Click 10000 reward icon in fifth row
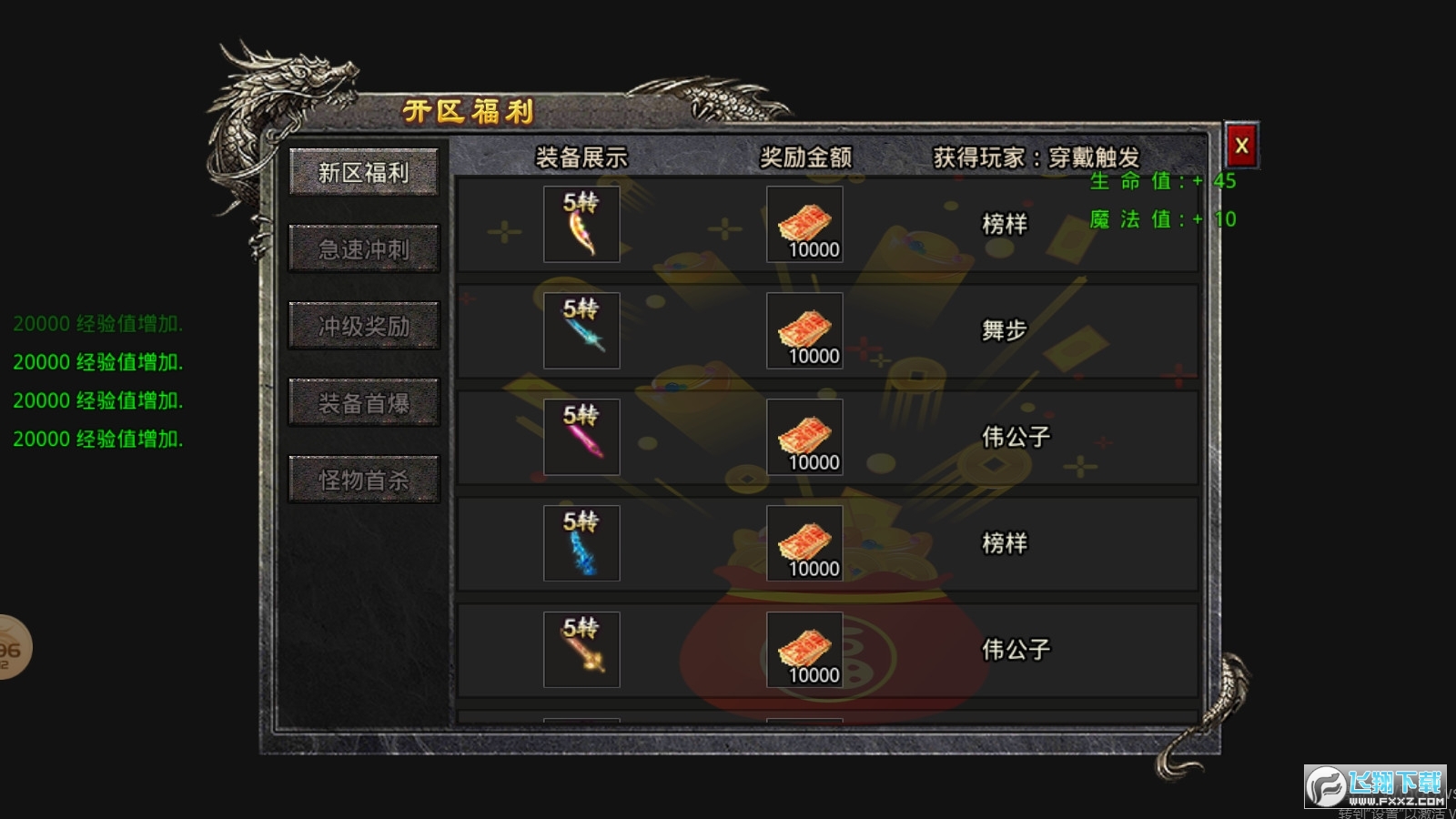1456x819 pixels. (x=804, y=650)
